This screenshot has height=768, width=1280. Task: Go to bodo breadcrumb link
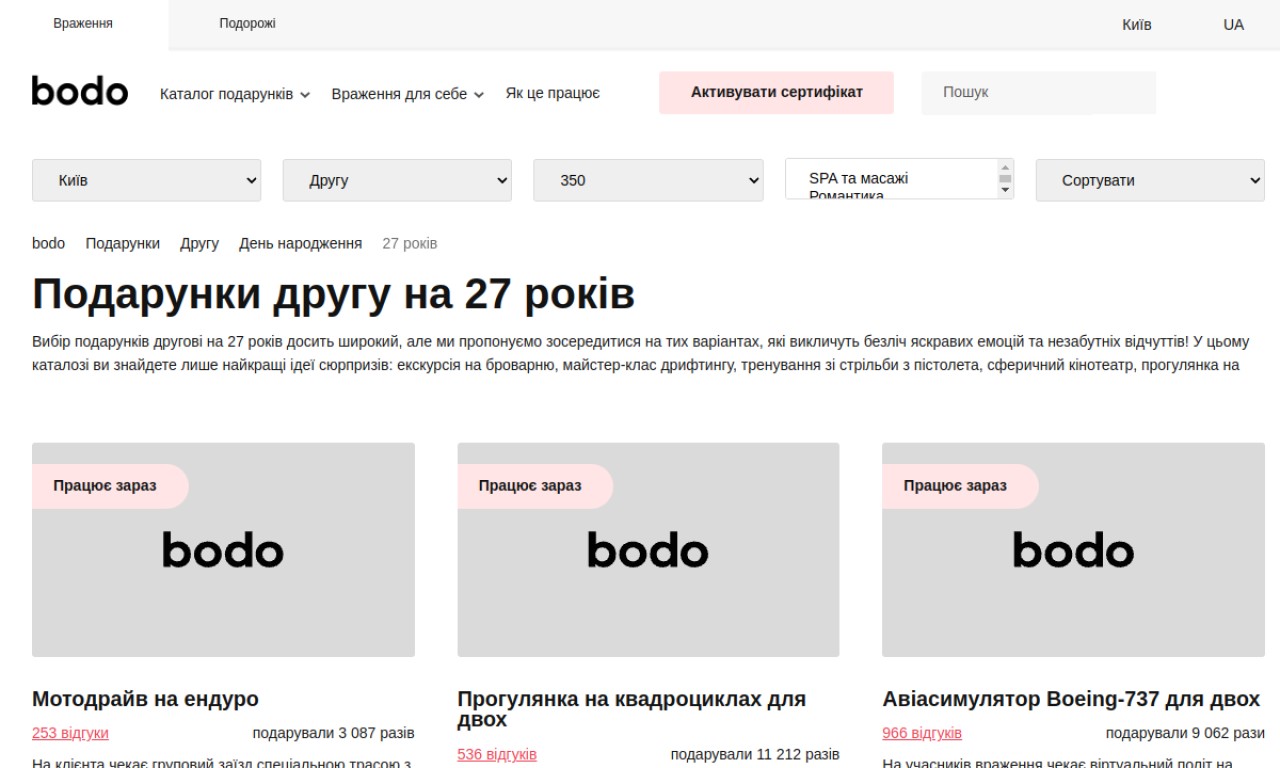coord(48,243)
